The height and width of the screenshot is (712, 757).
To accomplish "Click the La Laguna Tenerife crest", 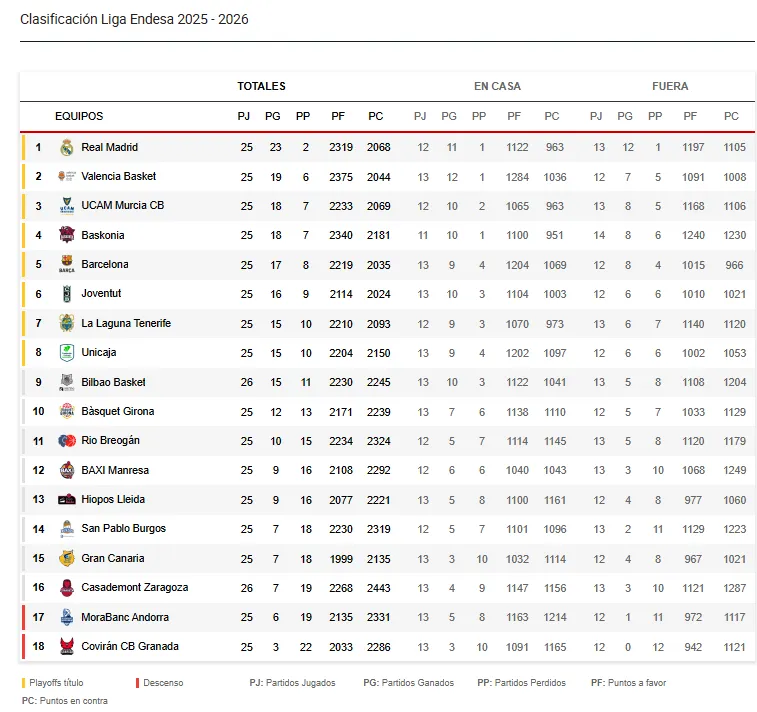I will pyautogui.click(x=67, y=323).
